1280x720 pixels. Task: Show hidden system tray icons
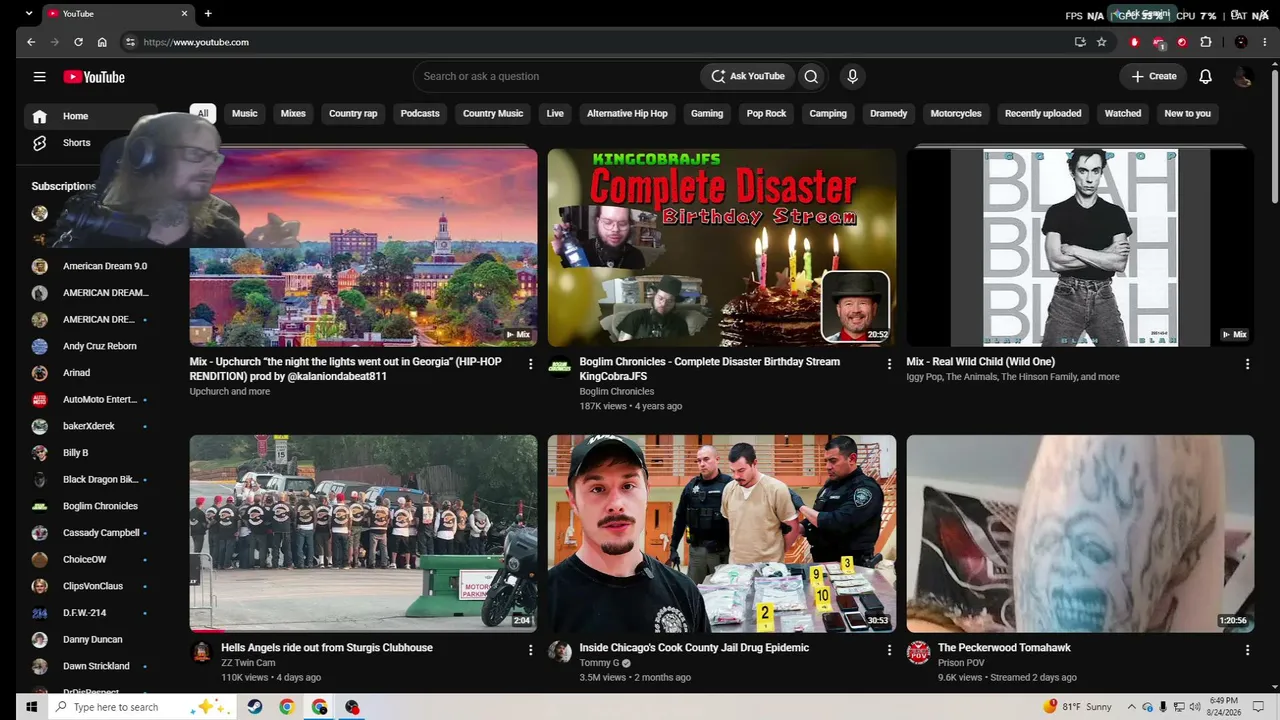click(1131, 707)
